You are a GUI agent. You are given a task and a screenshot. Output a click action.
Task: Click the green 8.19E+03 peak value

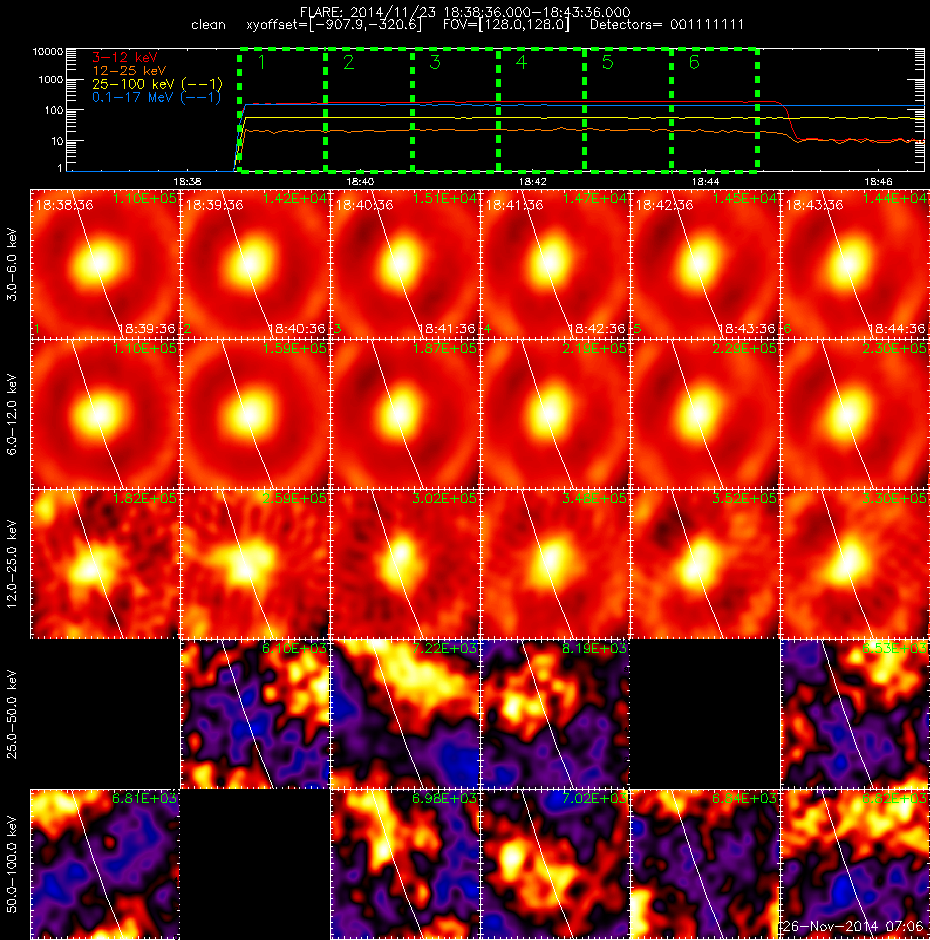594,648
